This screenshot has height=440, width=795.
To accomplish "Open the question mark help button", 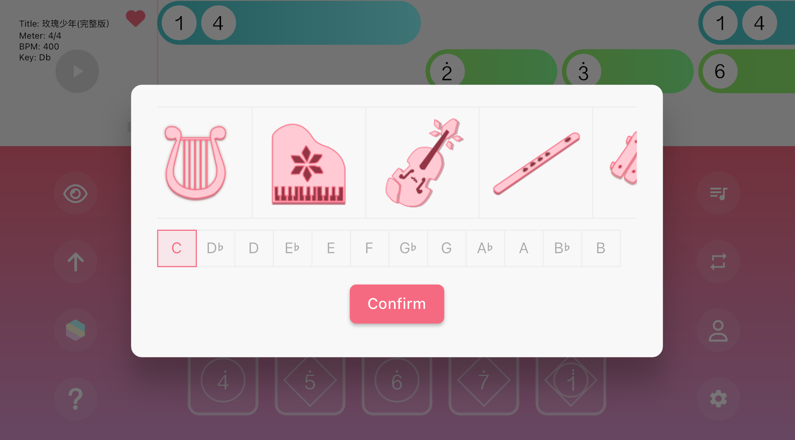I will tap(76, 399).
